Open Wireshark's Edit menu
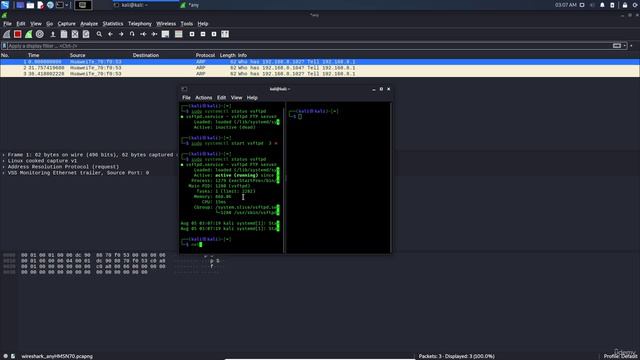 click(x=20, y=24)
